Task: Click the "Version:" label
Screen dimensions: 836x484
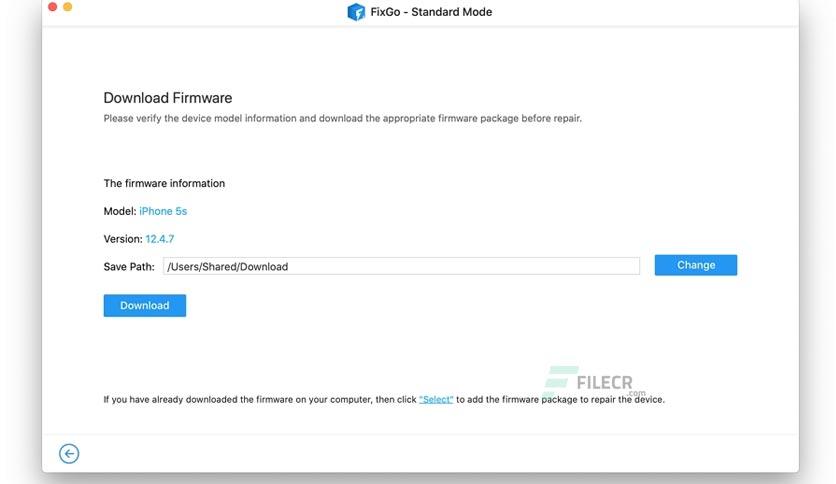Action: pos(123,239)
